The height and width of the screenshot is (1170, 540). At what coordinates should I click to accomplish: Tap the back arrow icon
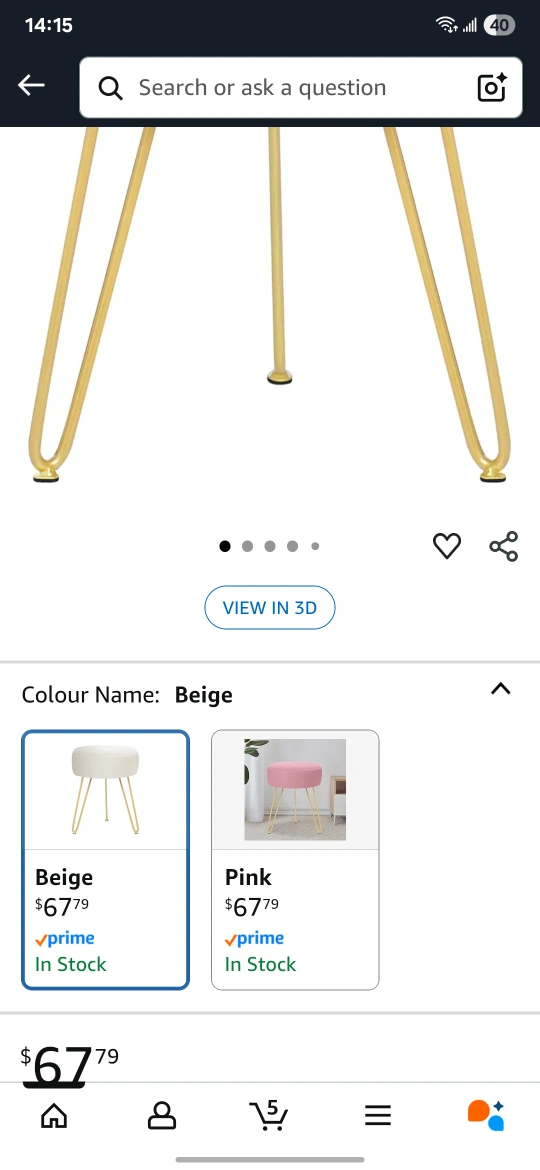[31, 86]
